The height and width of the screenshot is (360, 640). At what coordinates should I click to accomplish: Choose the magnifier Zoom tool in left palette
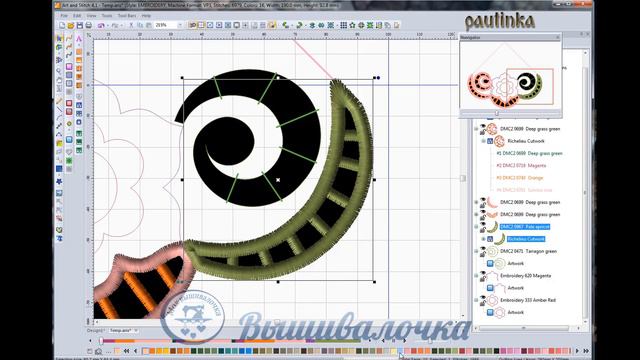(x=59, y=71)
